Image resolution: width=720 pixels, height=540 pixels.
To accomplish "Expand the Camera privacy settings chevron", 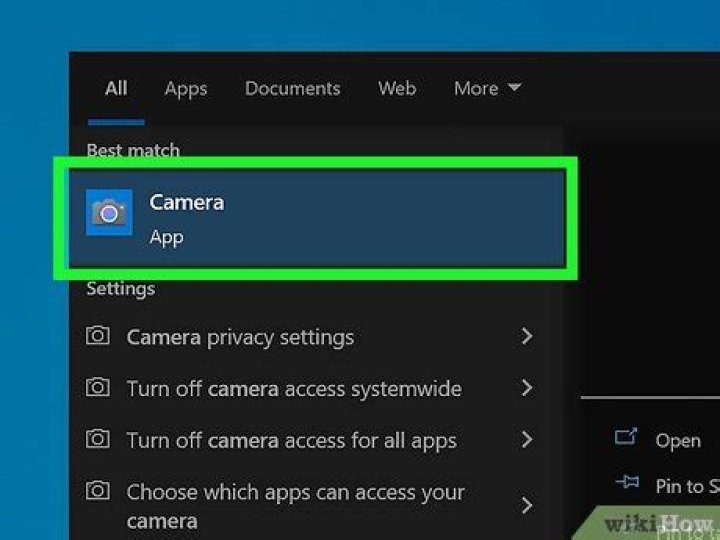I will [527, 337].
